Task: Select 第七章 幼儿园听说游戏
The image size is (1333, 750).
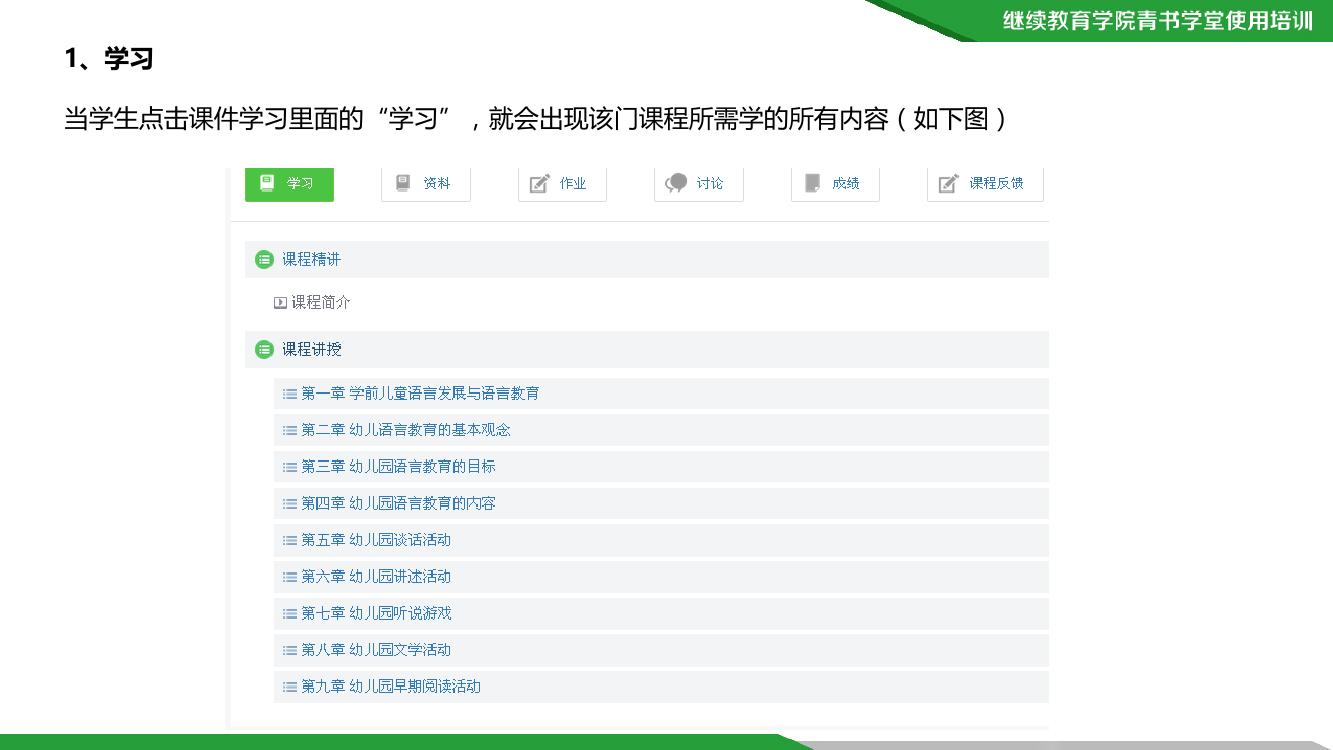Action: [x=376, y=613]
